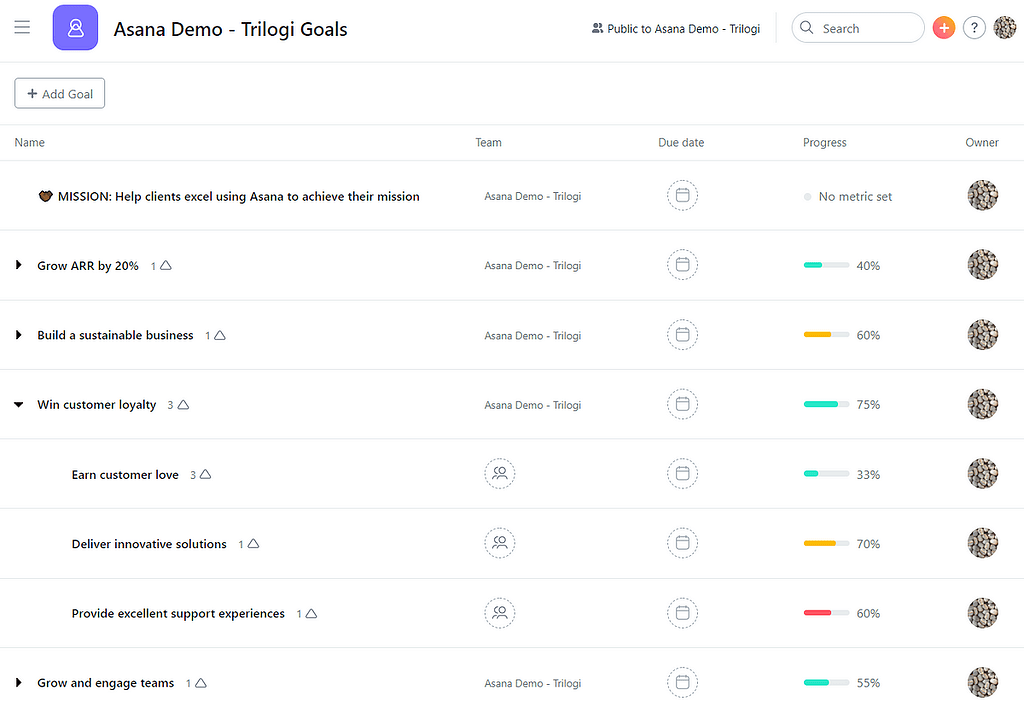
Task: Click Public to Asana Demo - Trilogi
Action: (676, 29)
